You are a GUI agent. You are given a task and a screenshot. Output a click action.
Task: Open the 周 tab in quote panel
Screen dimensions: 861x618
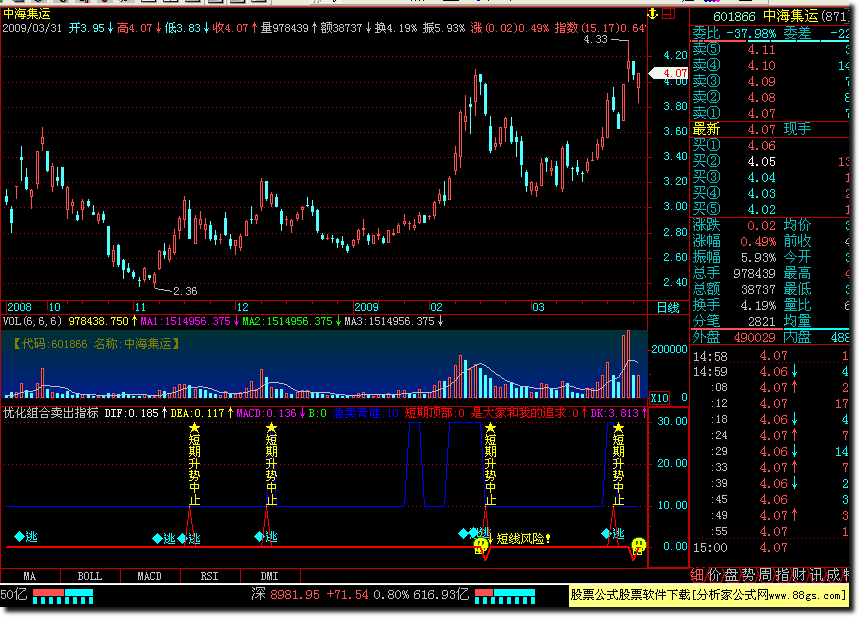point(765,575)
